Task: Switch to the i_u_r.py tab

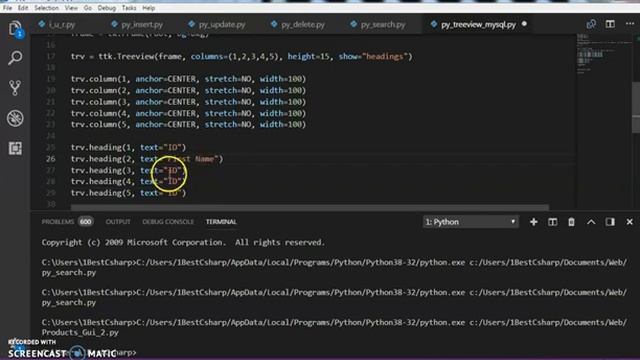Action: [62, 24]
